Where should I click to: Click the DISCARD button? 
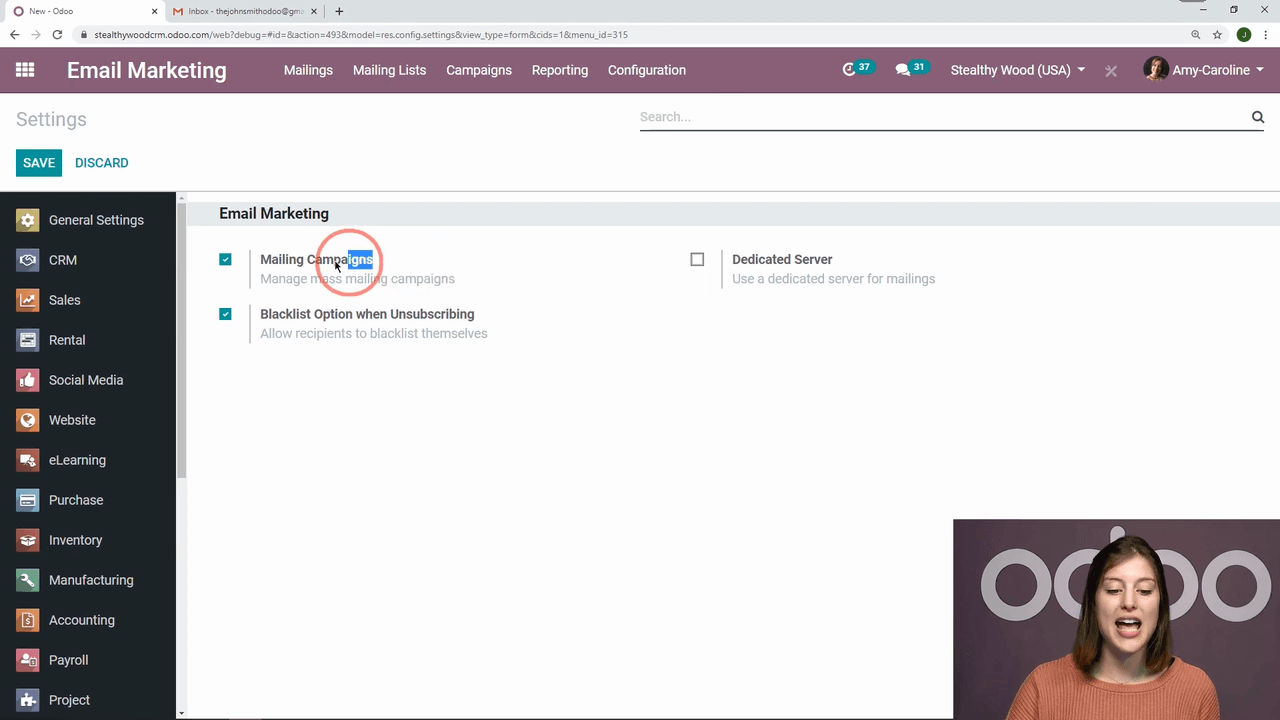click(101, 163)
